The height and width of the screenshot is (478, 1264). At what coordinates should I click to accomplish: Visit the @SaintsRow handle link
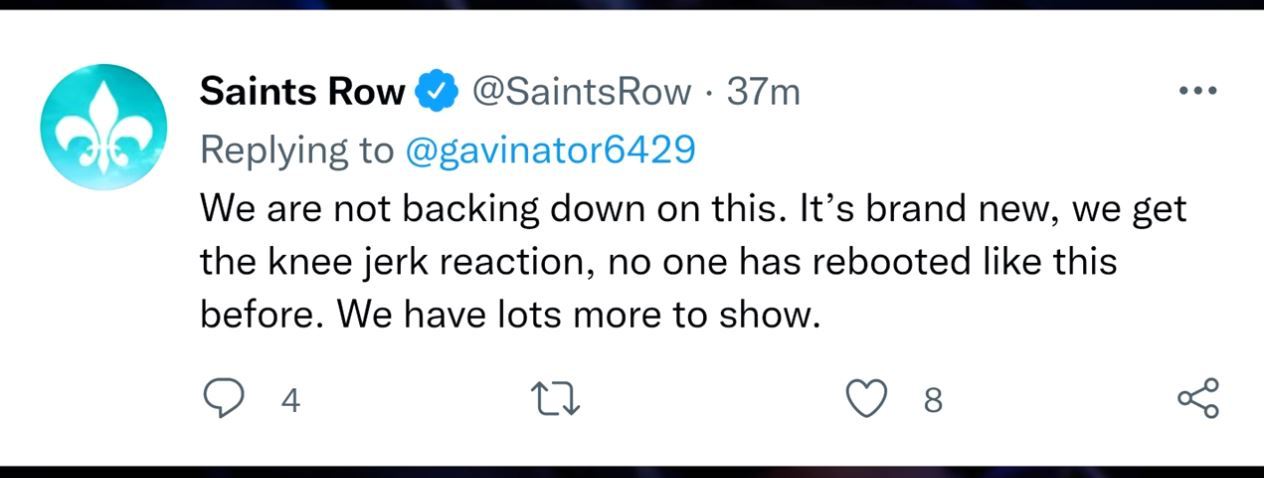[579, 92]
